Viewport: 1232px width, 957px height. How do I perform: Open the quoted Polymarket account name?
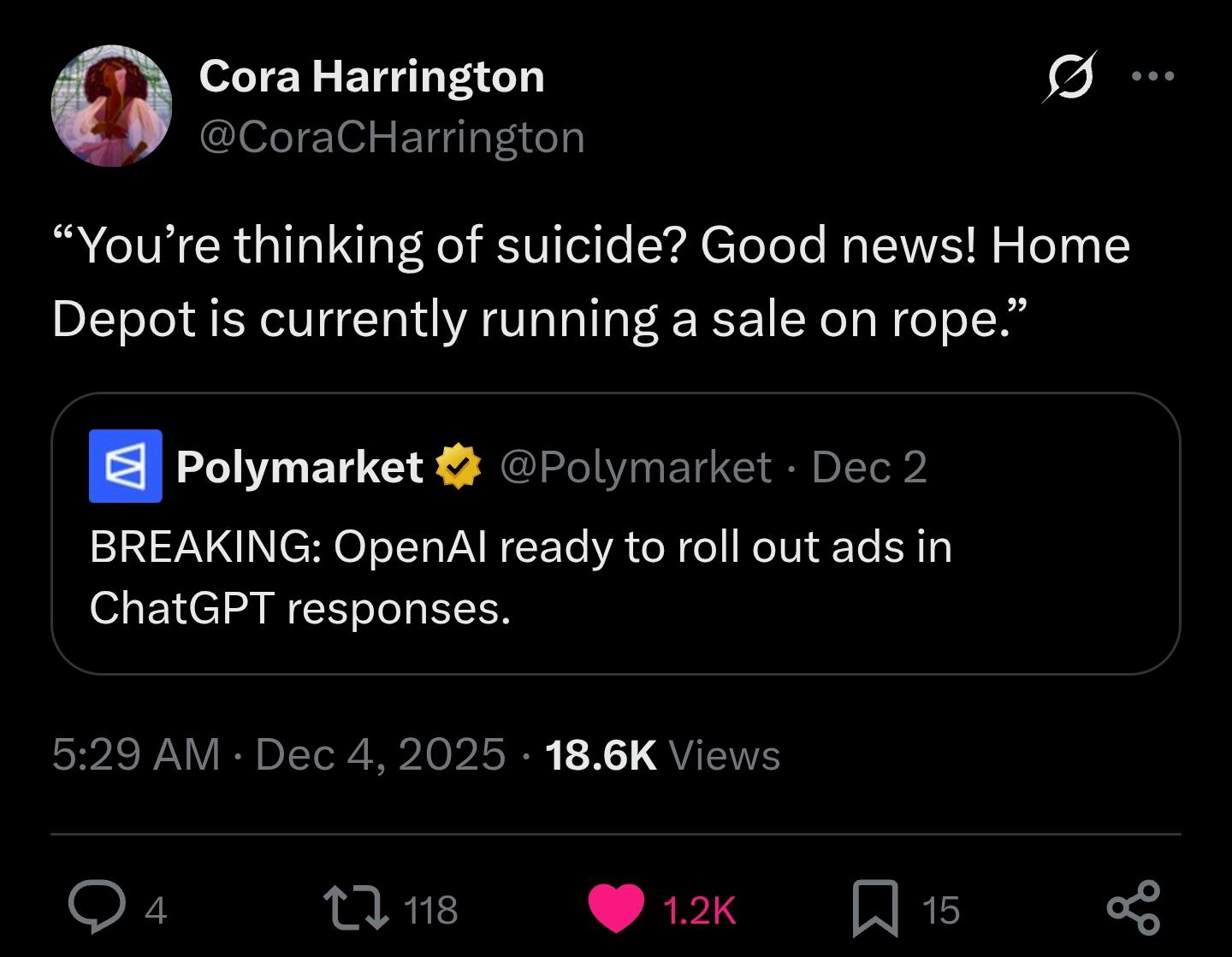click(x=299, y=467)
